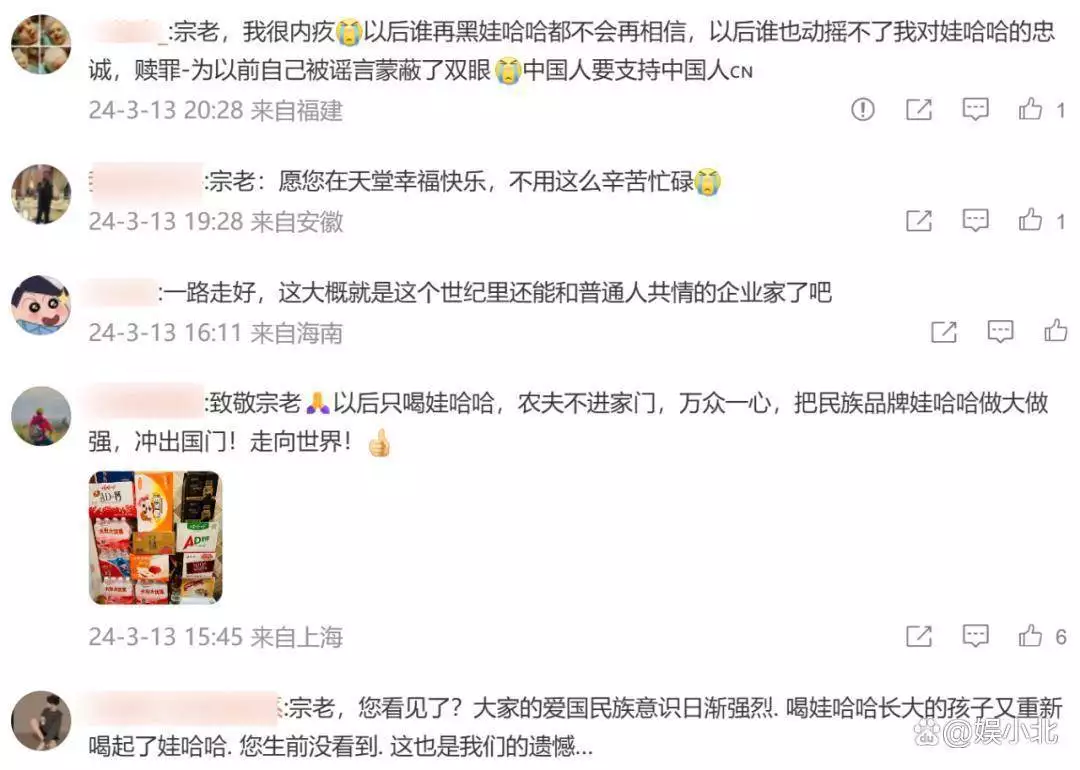Screen dimensions: 1080x770
Task: Open the Wahaha products photo thumbnail
Action: pos(156,538)
